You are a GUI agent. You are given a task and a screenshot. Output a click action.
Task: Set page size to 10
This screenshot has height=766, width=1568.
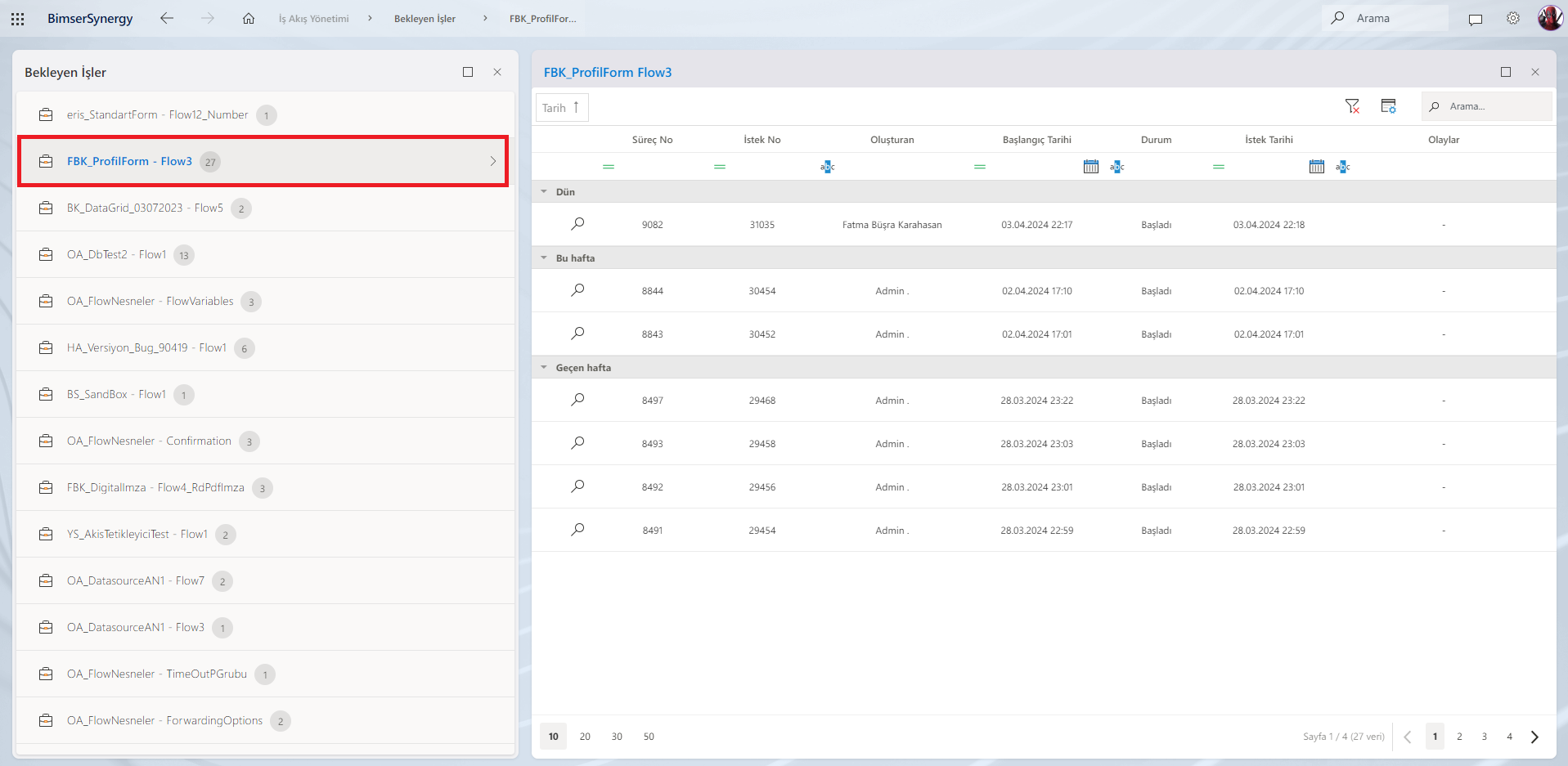[x=554, y=737]
